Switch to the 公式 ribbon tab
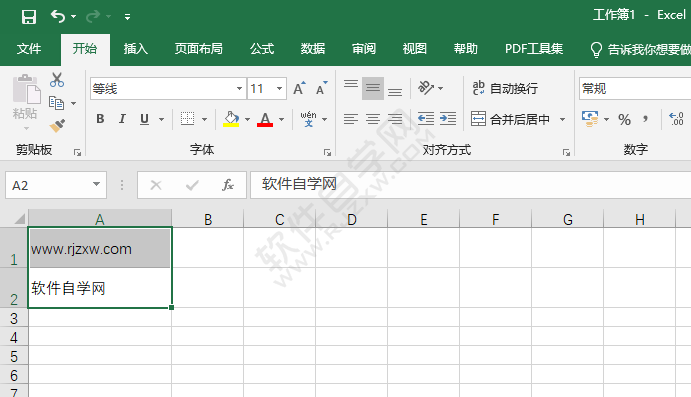 [x=262, y=48]
